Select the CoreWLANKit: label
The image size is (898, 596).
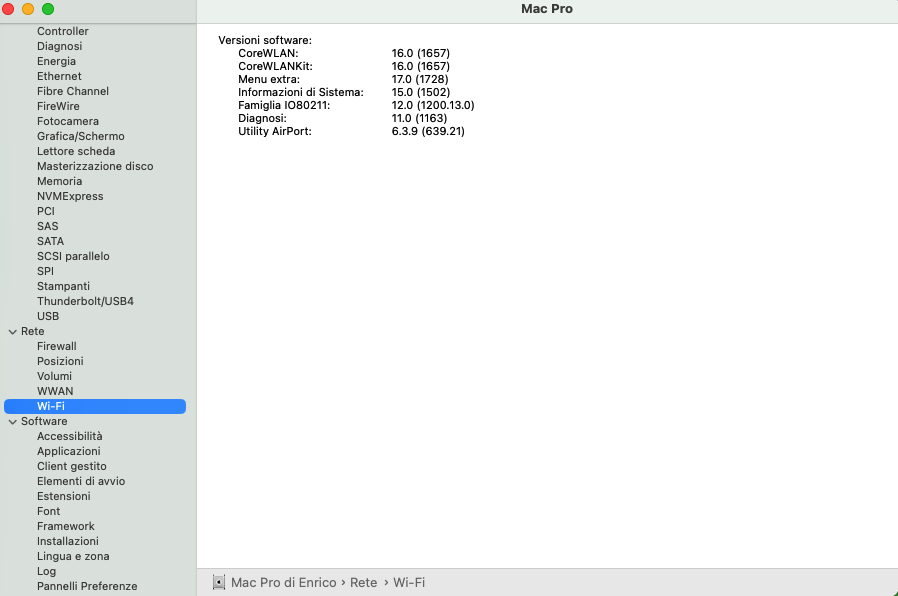pyautogui.click(x=275, y=66)
